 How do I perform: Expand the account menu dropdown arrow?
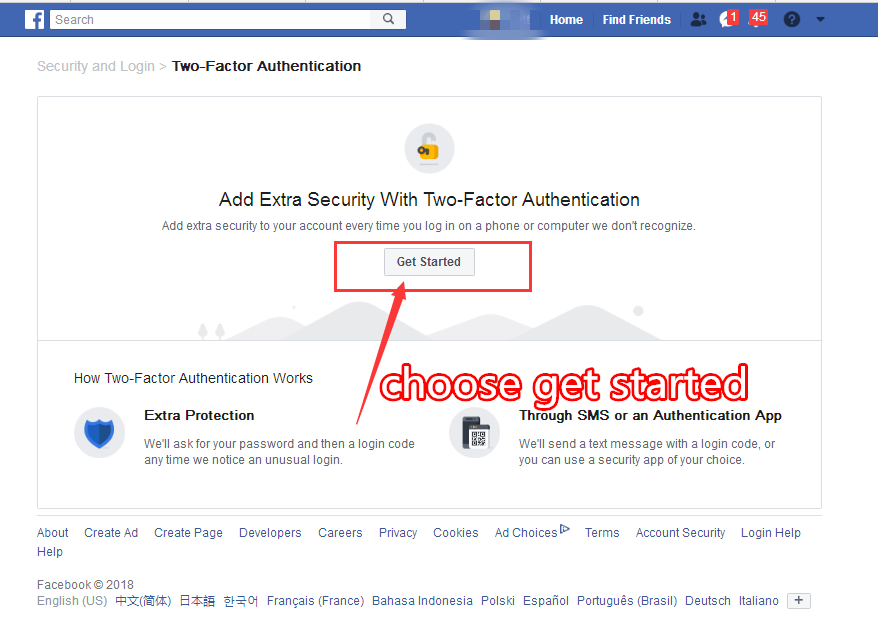[x=820, y=20]
